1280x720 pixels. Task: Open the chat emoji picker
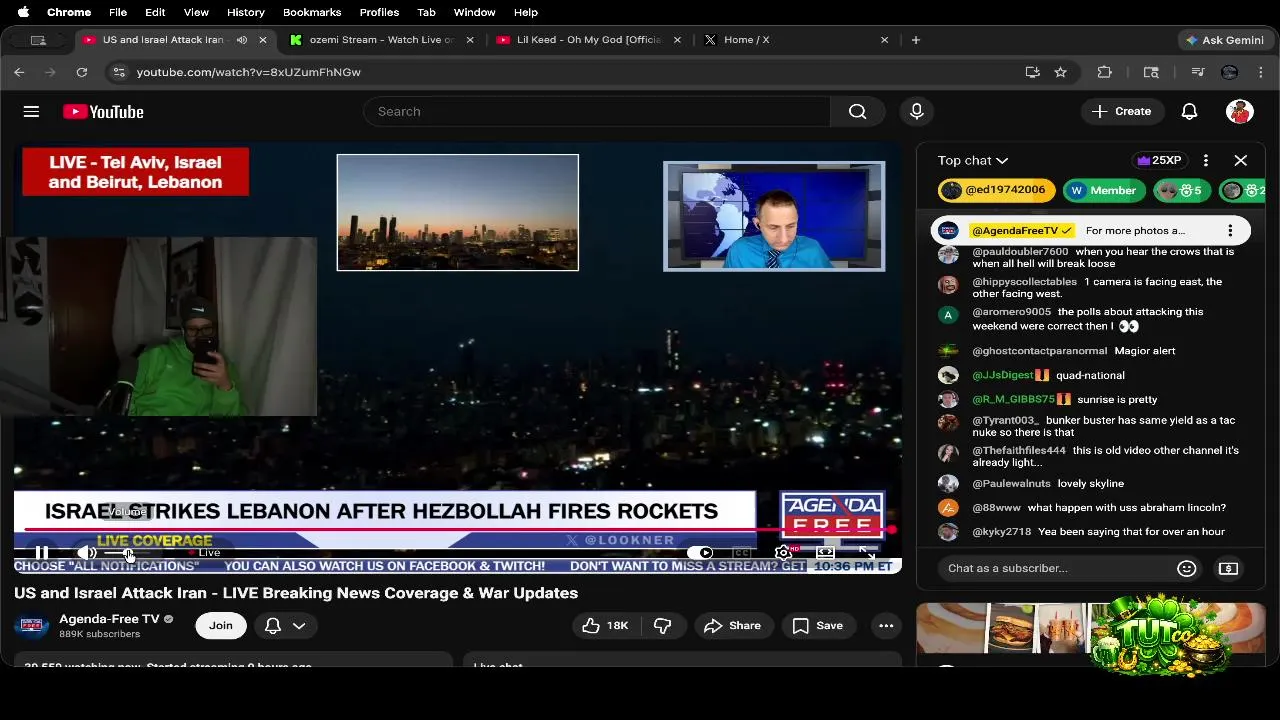pos(1187,568)
